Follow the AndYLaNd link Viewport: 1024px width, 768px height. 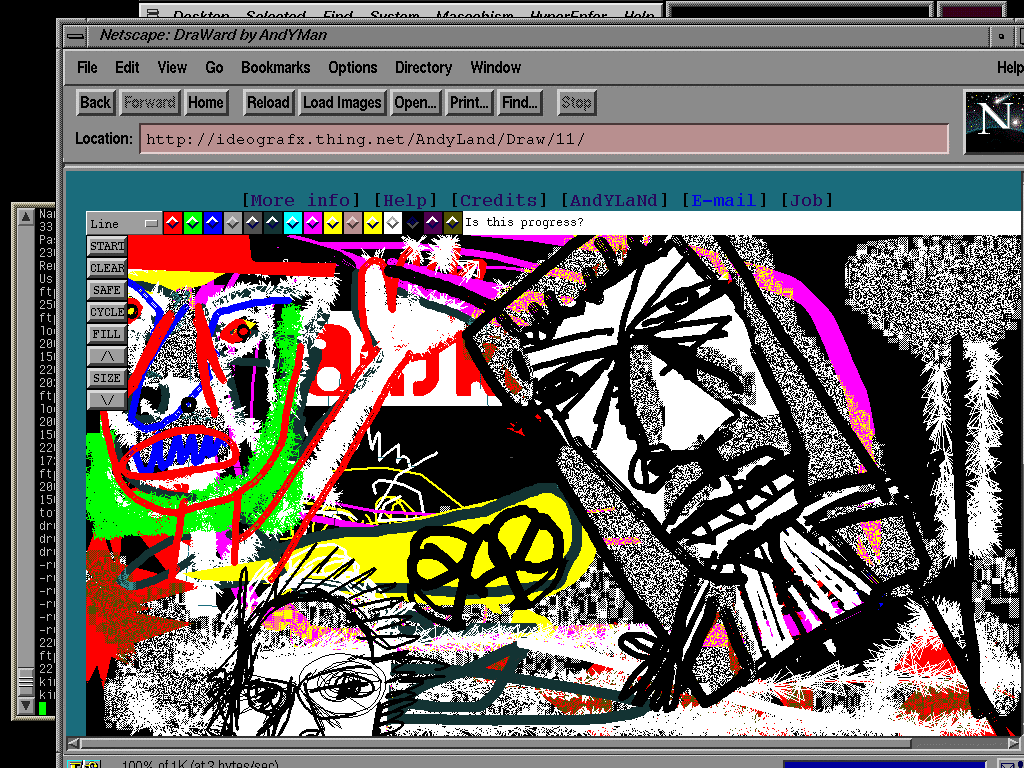pos(614,200)
